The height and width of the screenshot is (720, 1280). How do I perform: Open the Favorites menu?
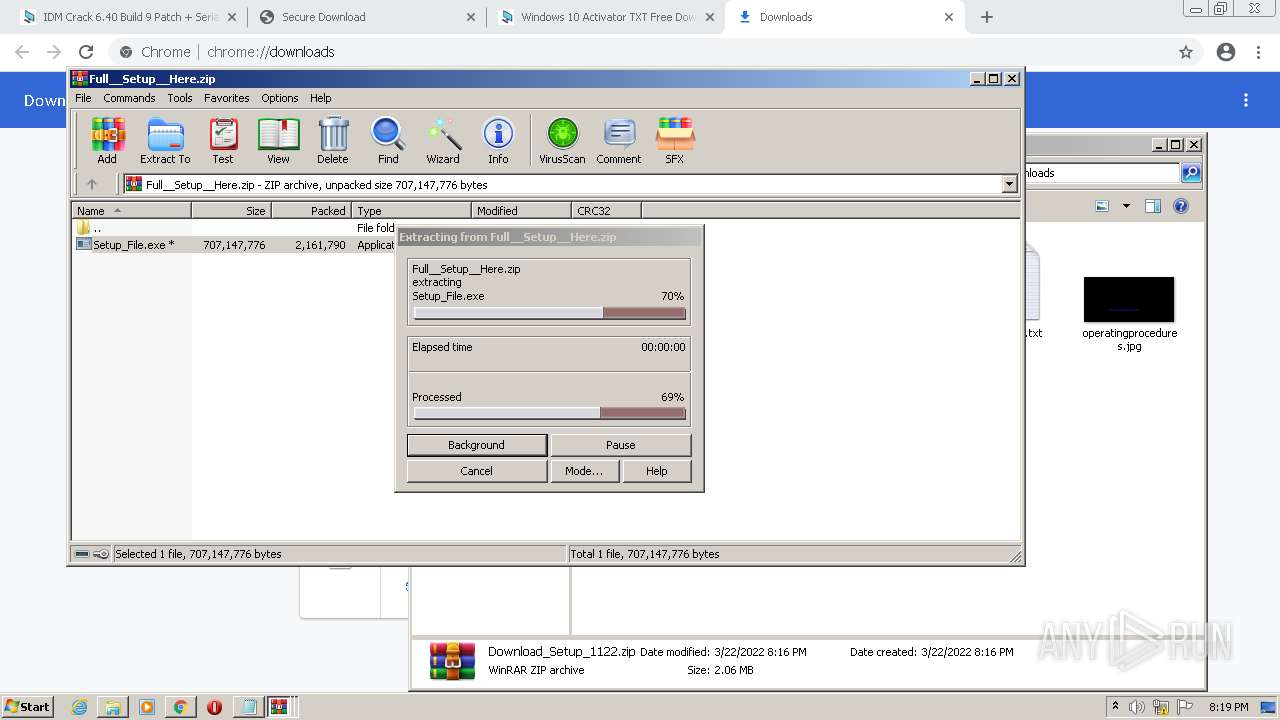(227, 98)
